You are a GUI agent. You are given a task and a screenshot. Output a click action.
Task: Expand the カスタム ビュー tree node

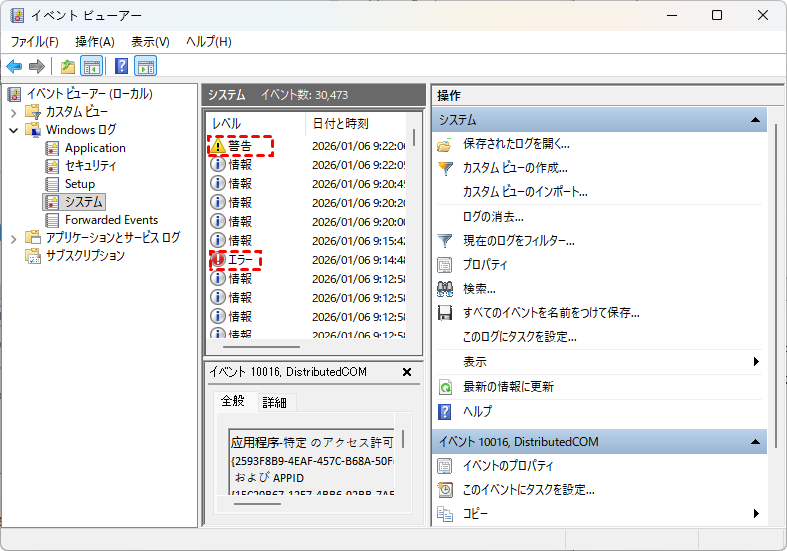click(13, 112)
